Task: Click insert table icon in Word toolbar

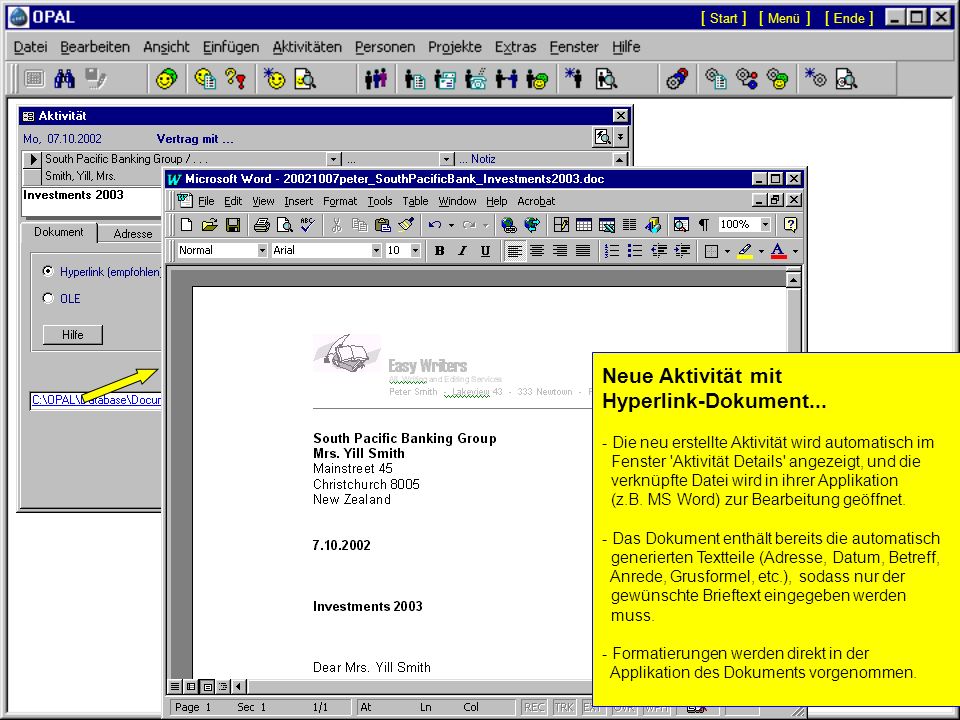Action: point(583,225)
